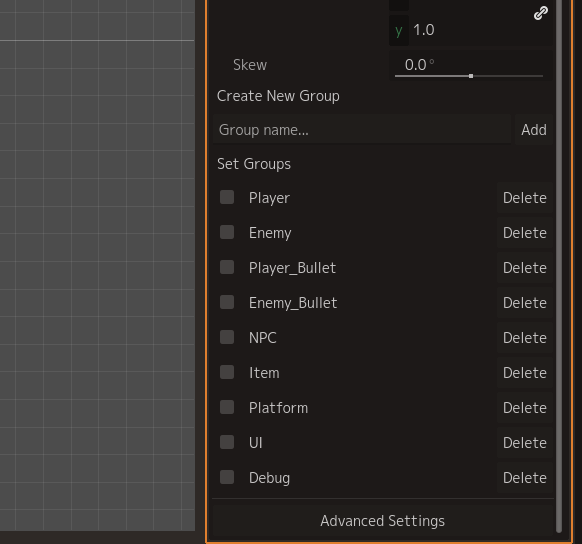The width and height of the screenshot is (582, 544).
Task: Click the scale link chain icon
Action: (540, 13)
